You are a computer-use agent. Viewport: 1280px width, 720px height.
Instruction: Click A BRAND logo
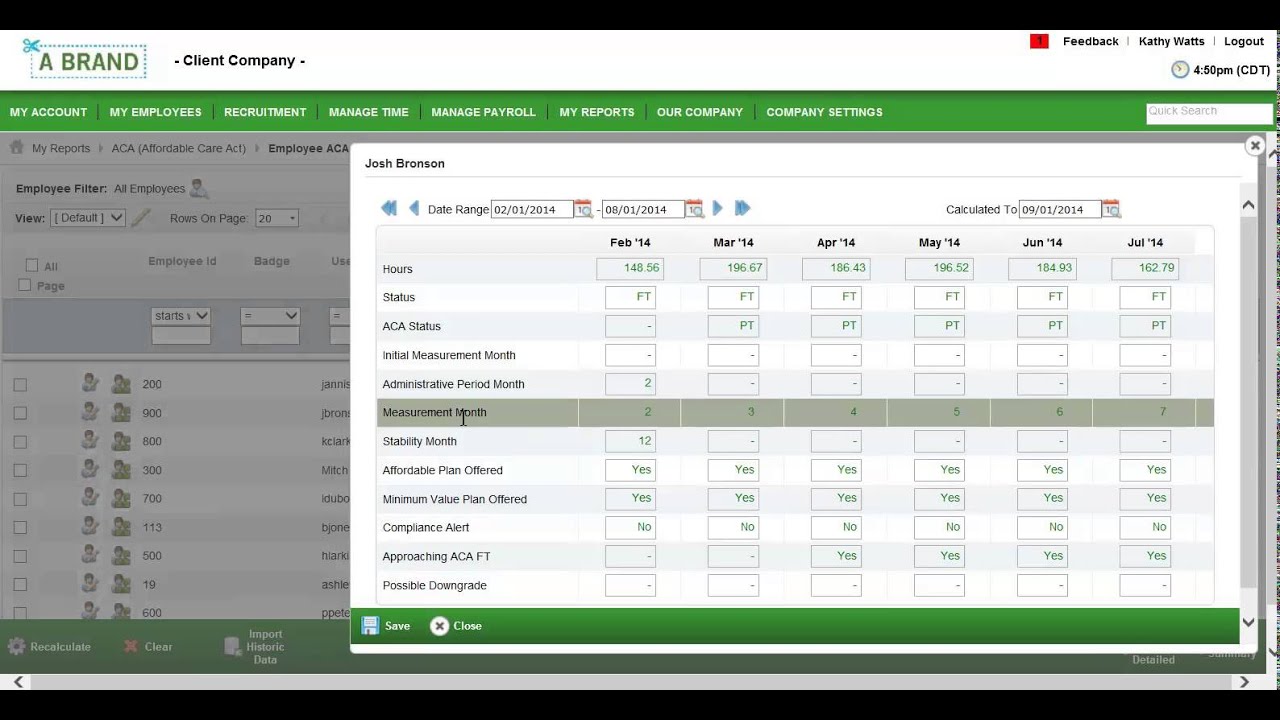(85, 60)
